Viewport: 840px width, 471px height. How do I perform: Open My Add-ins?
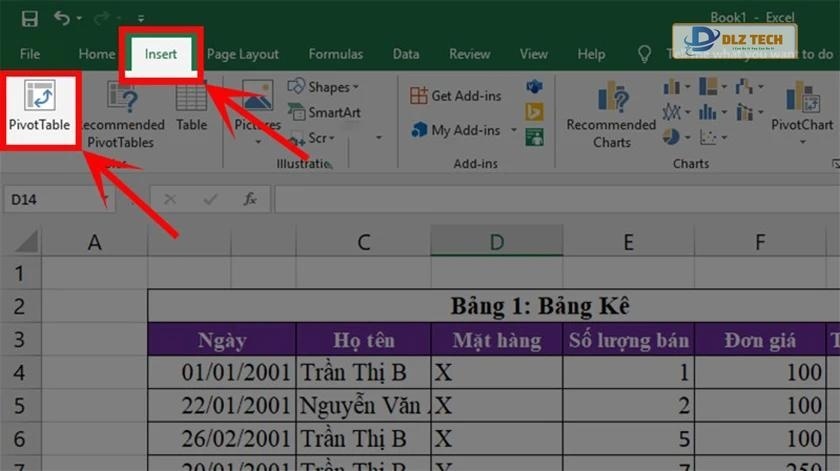tap(456, 130)
